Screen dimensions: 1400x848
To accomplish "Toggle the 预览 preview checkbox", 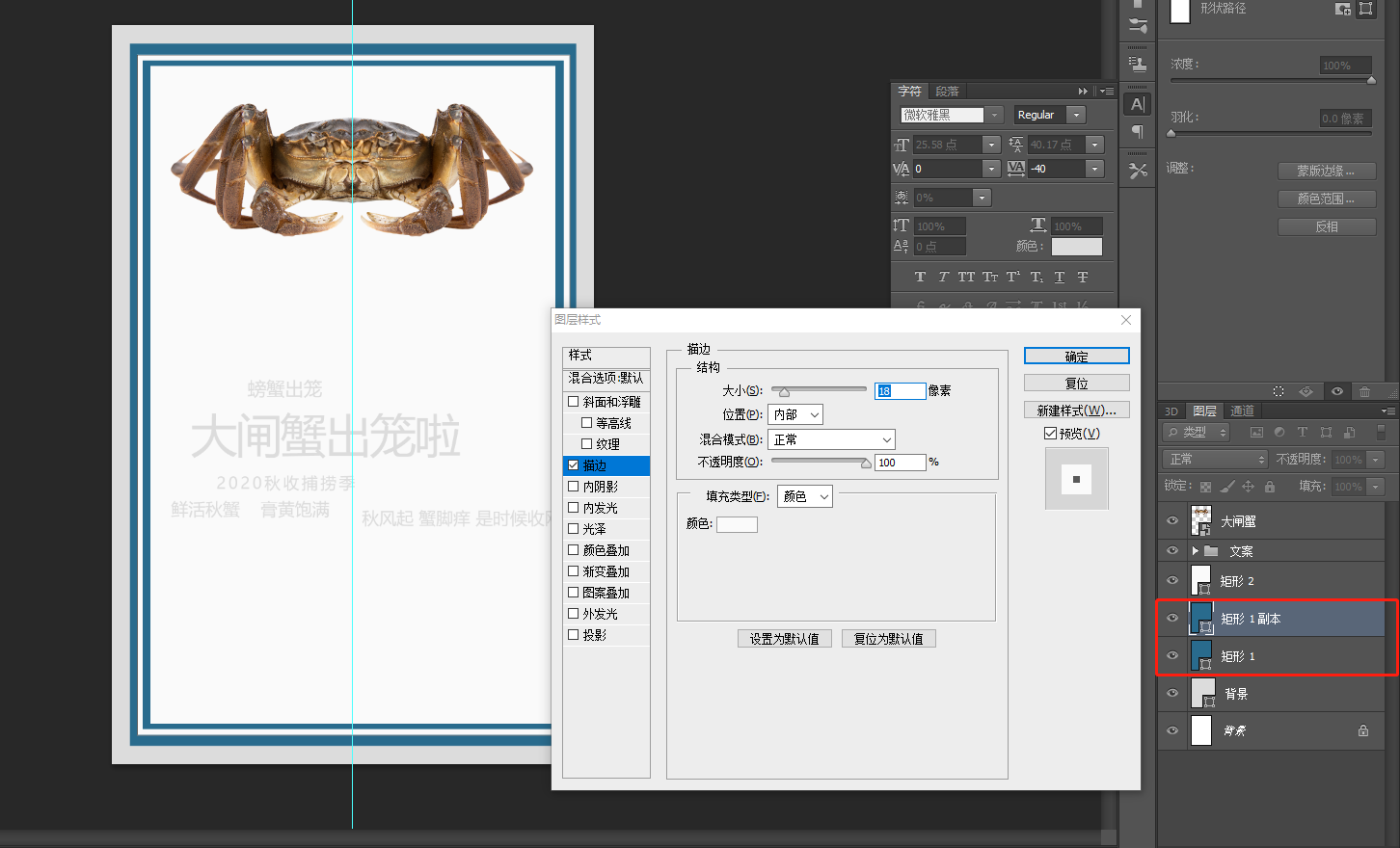I will 1050,434.
